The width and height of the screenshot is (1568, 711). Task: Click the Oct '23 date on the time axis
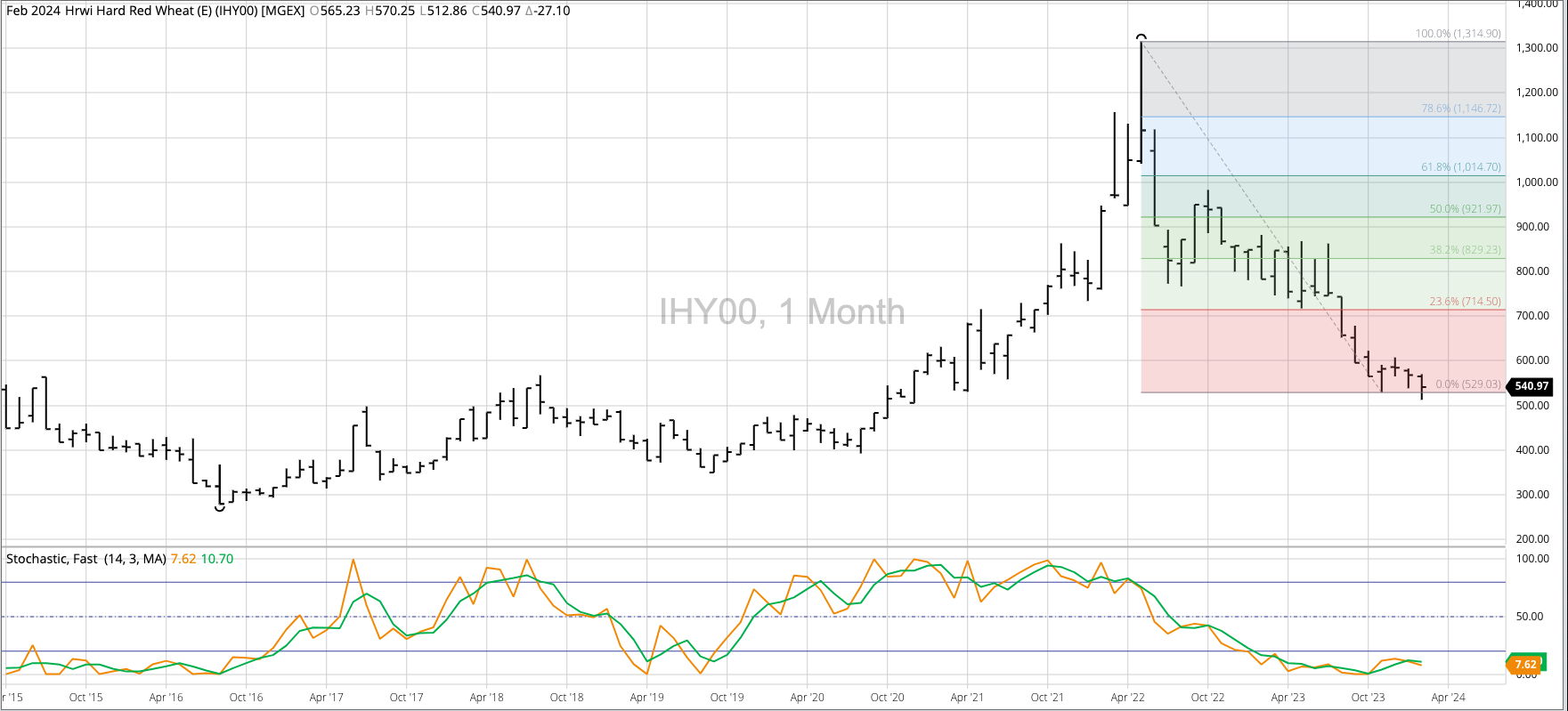[1368, 698]
